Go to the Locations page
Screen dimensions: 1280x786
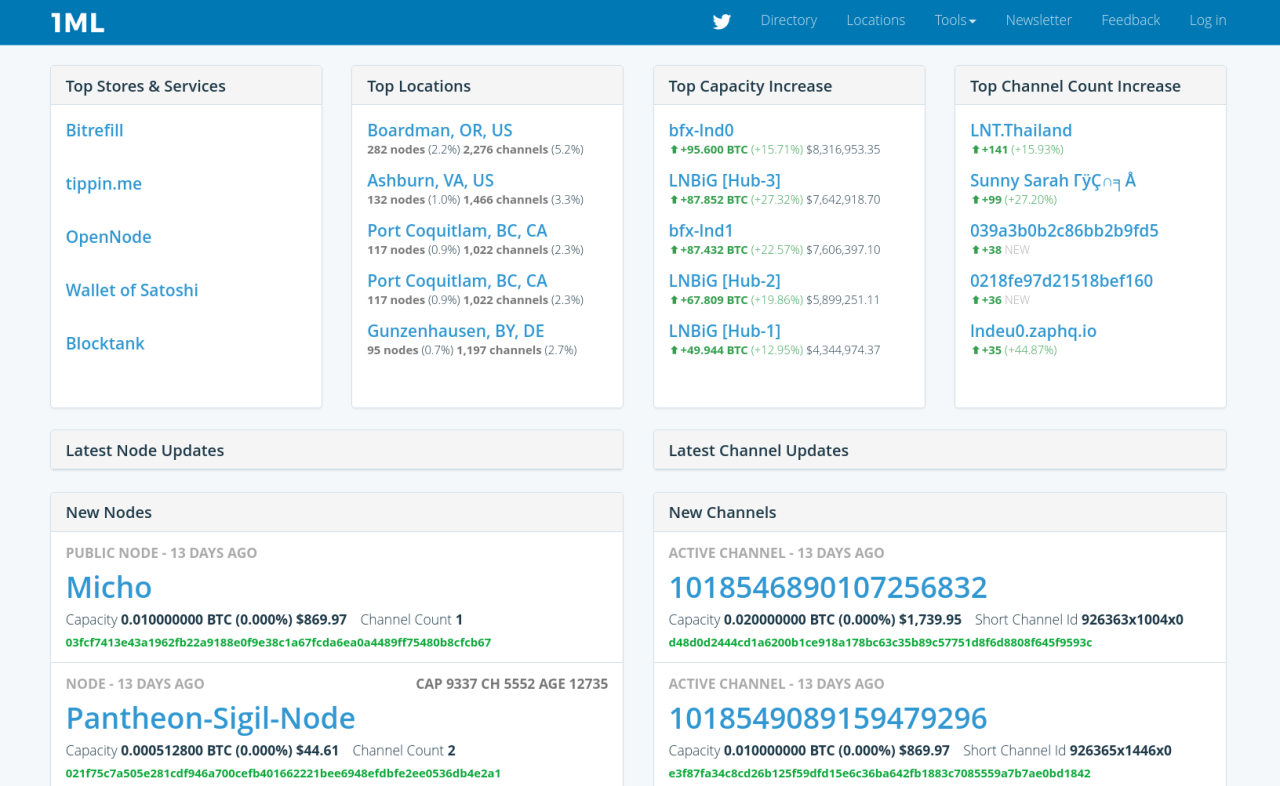[x=875, y=21]
